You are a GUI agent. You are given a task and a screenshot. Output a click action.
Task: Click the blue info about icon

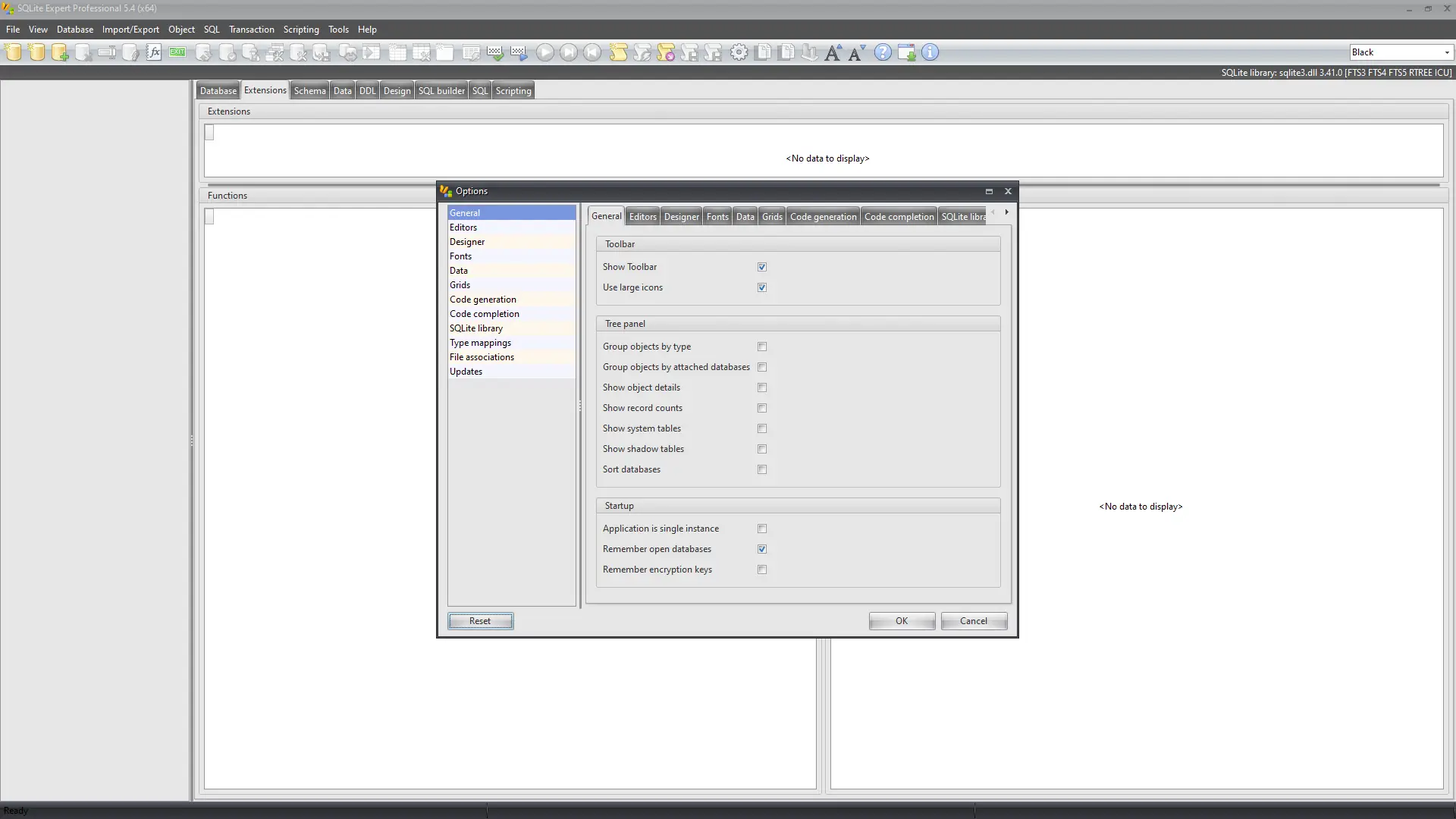point(930,52)
